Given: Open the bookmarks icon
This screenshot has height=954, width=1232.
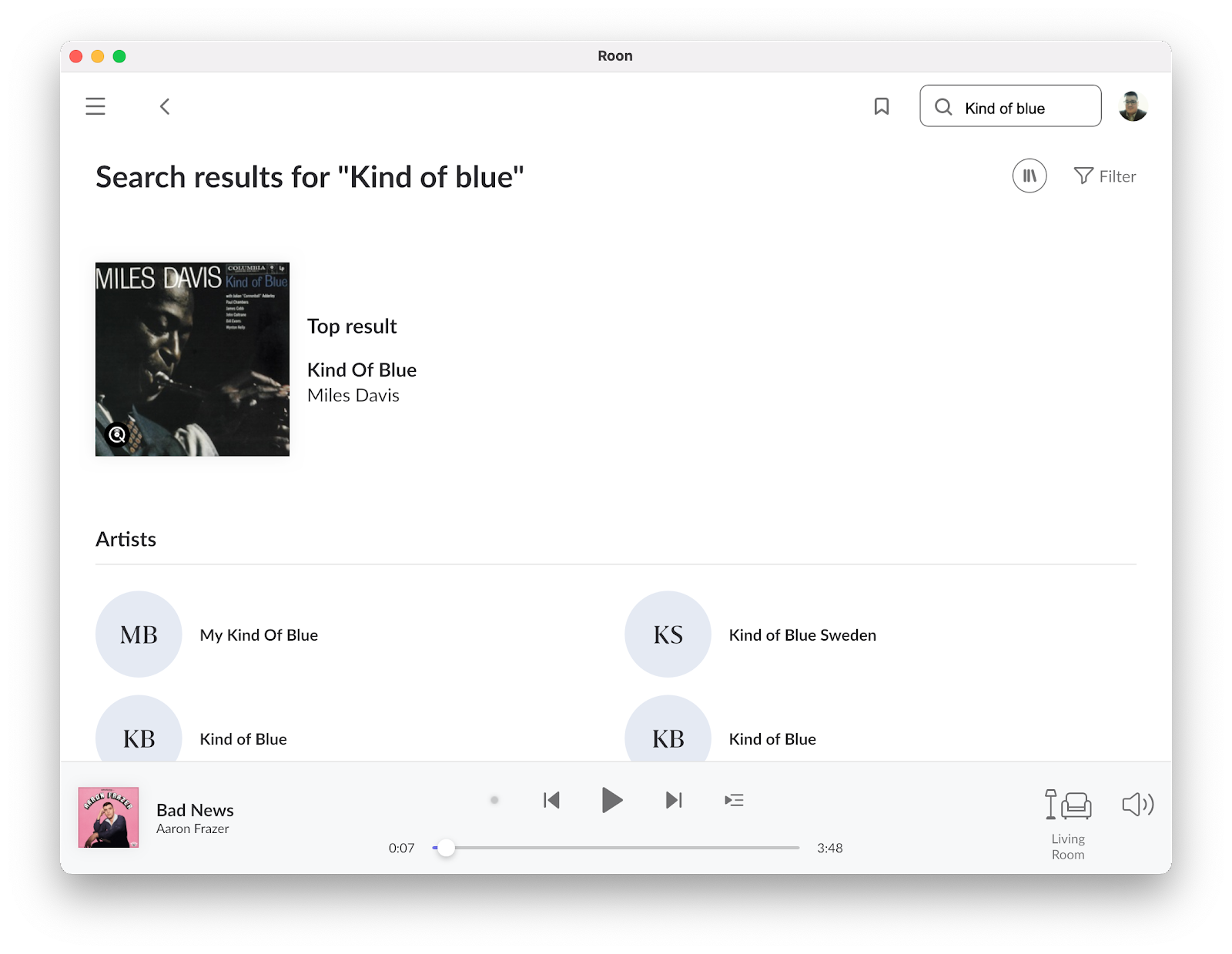Looking at the screenshot, I should click(882, 106).
